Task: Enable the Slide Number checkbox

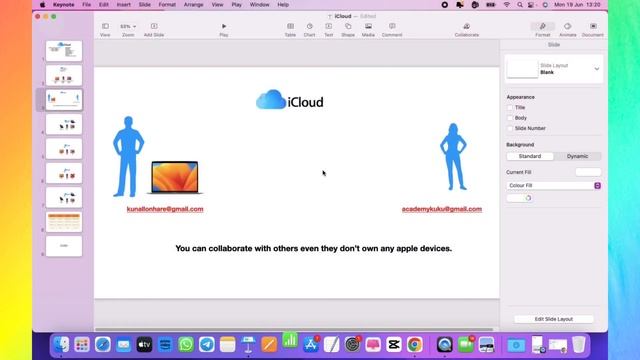Action: tap(510, 128)
